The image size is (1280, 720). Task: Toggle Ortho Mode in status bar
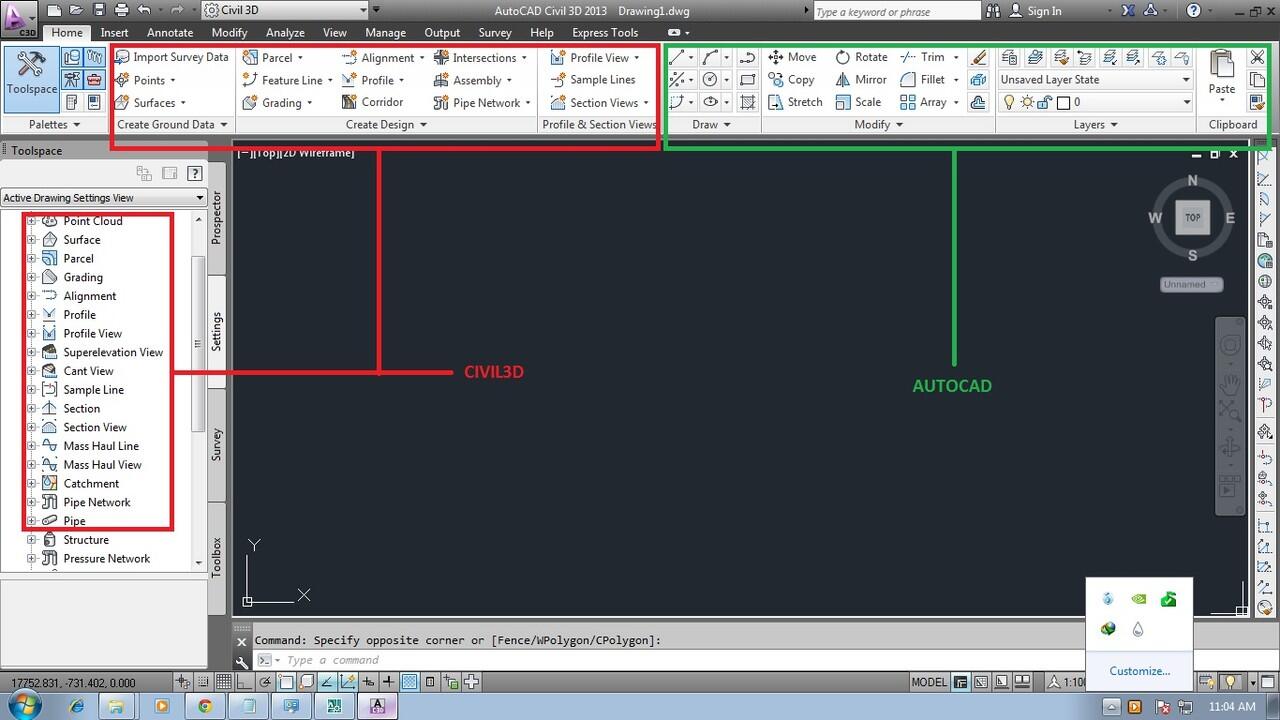point(246,682)
